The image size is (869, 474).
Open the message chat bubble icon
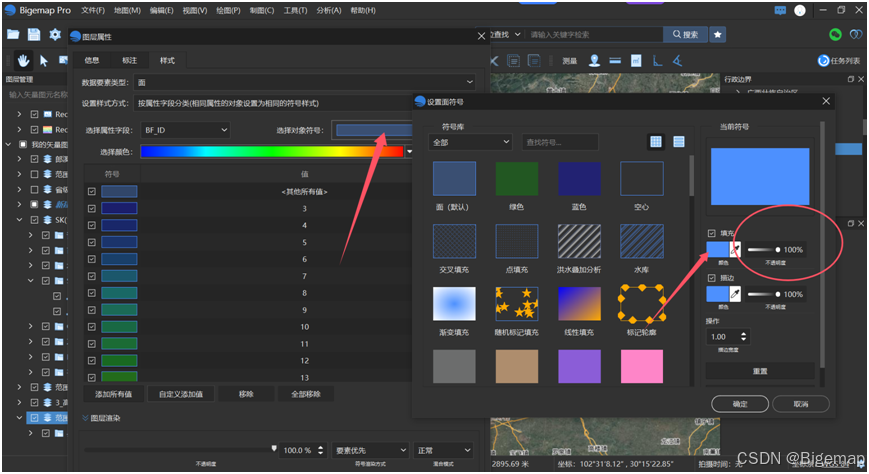780,11
